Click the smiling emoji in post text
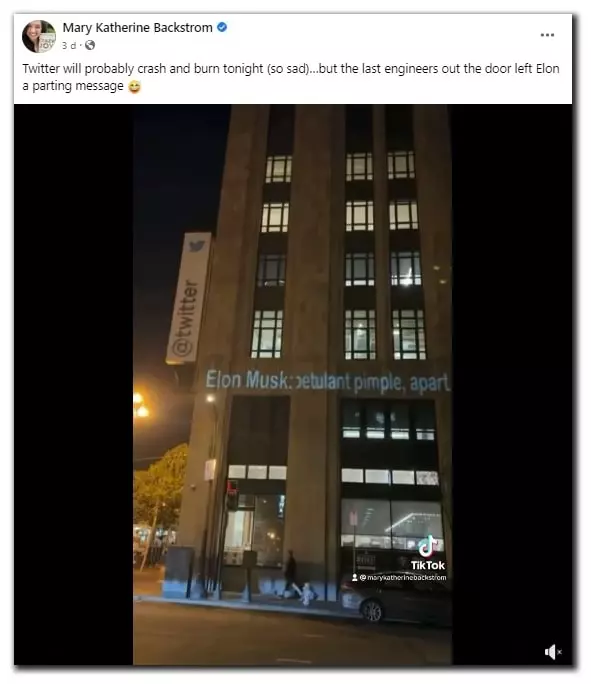 [x=134, y=87]
